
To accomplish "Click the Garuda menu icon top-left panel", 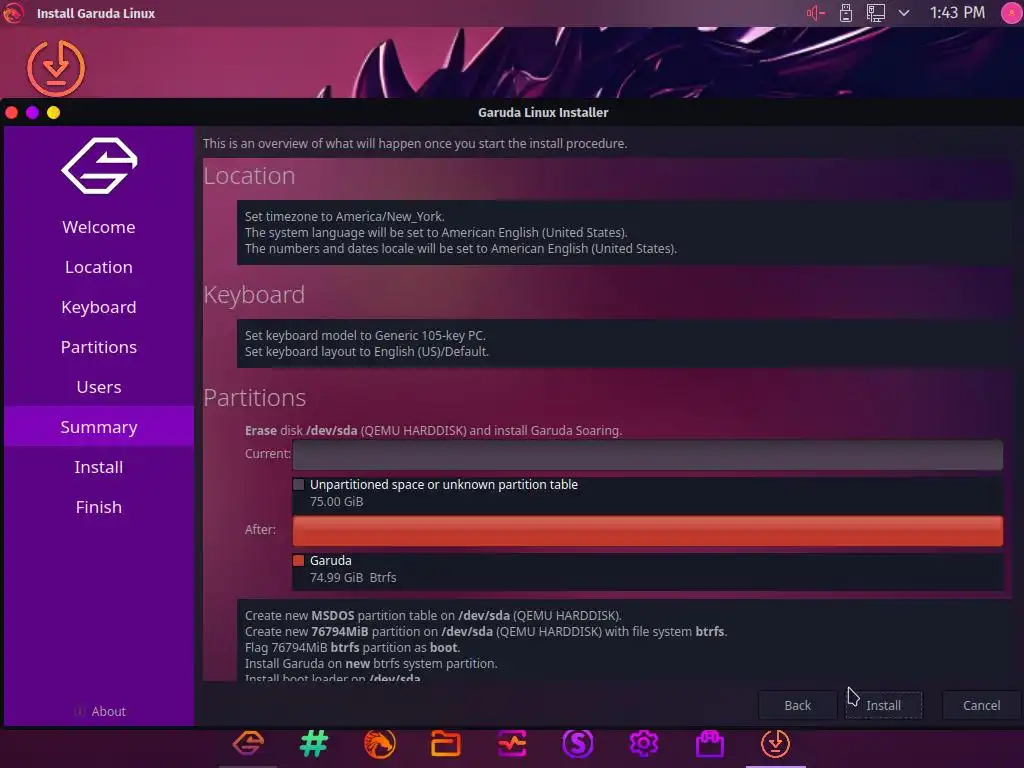I will coord(13,13).
